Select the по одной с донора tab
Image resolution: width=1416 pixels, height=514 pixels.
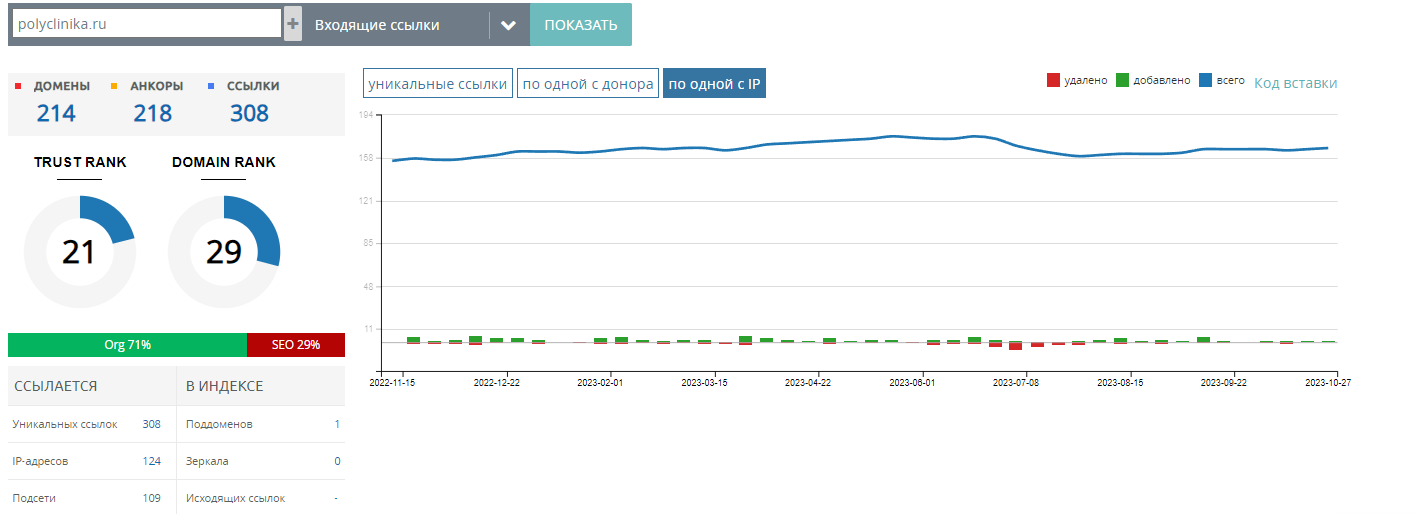click(x=588, y=84)
